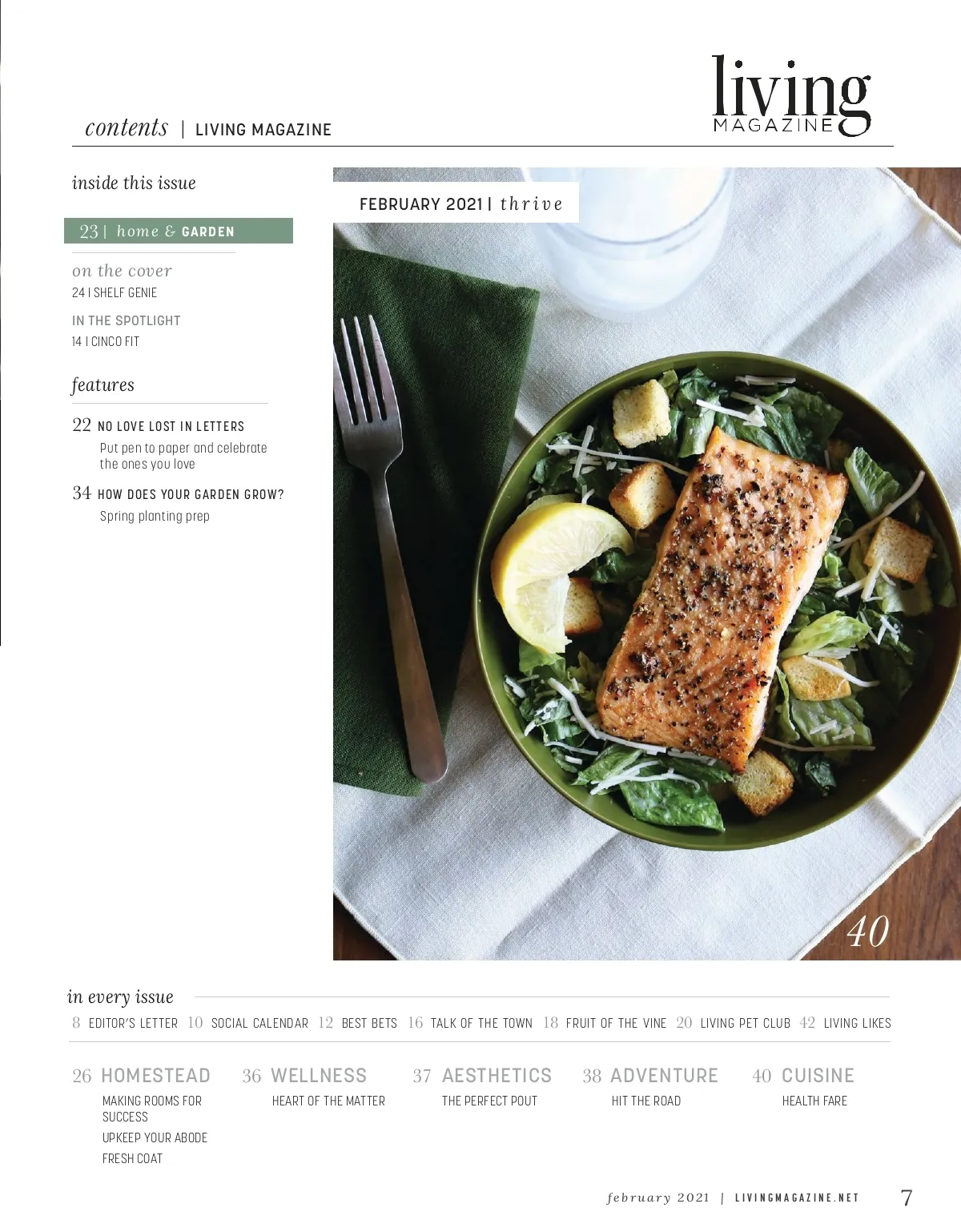Viewport: 961px width, 1232px height.
Task: Select Aesthetics The Perfect Pout
Action: pyautogui.click(x=489, y=1101)
